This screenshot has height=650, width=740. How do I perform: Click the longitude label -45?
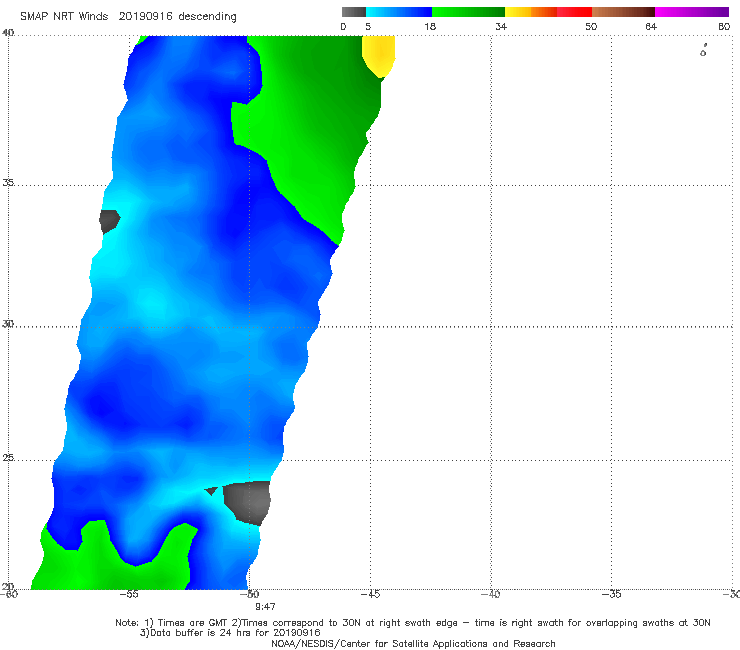point(370,594)
